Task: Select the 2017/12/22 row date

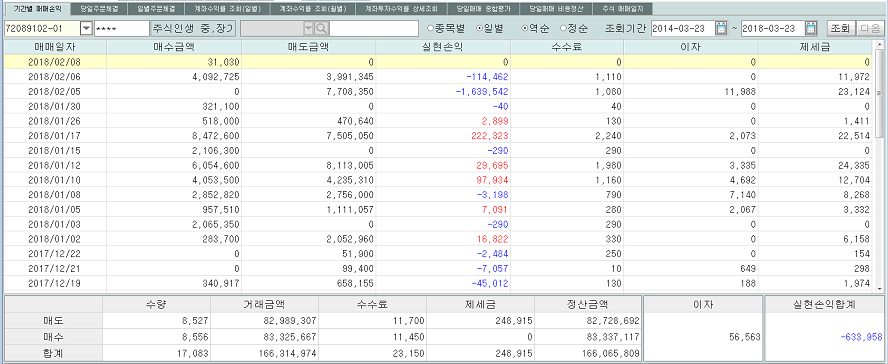Action: click(x=54, y=253)
